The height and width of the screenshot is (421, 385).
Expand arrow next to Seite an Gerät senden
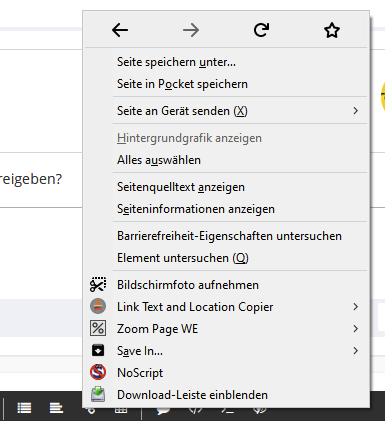click(x=356, y=111)
